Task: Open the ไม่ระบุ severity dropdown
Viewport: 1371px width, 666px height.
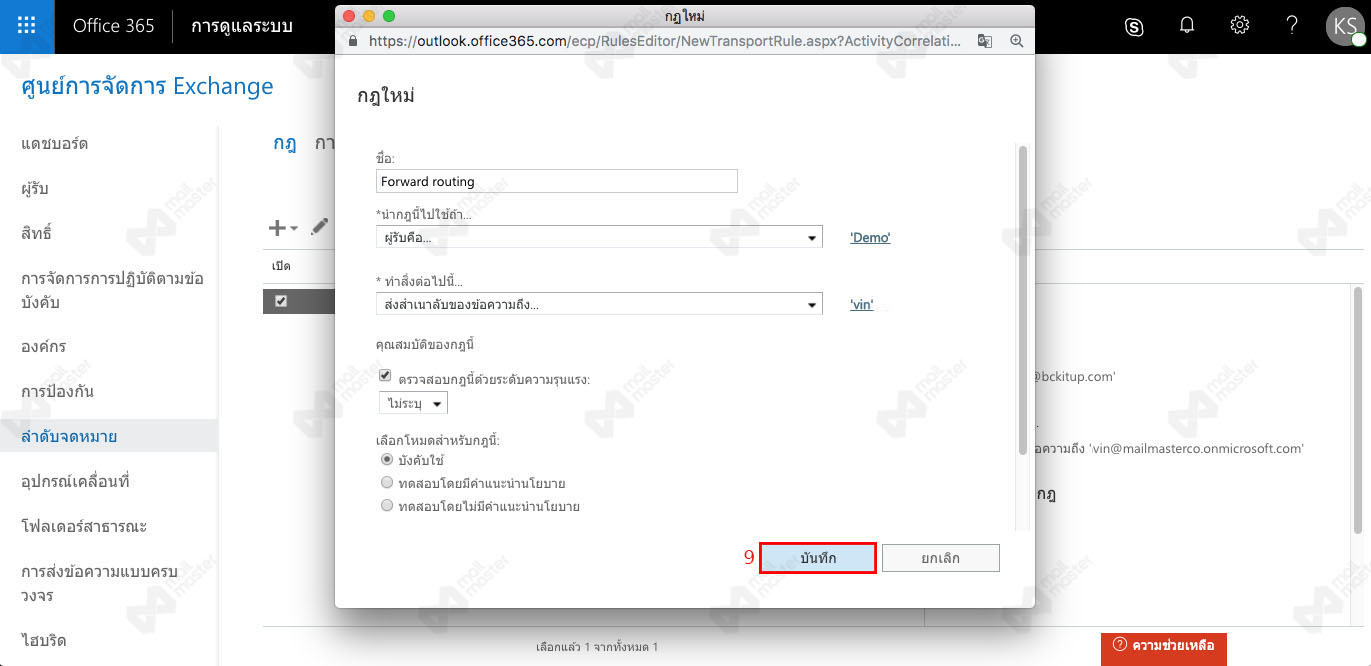Action: (413, 403)
